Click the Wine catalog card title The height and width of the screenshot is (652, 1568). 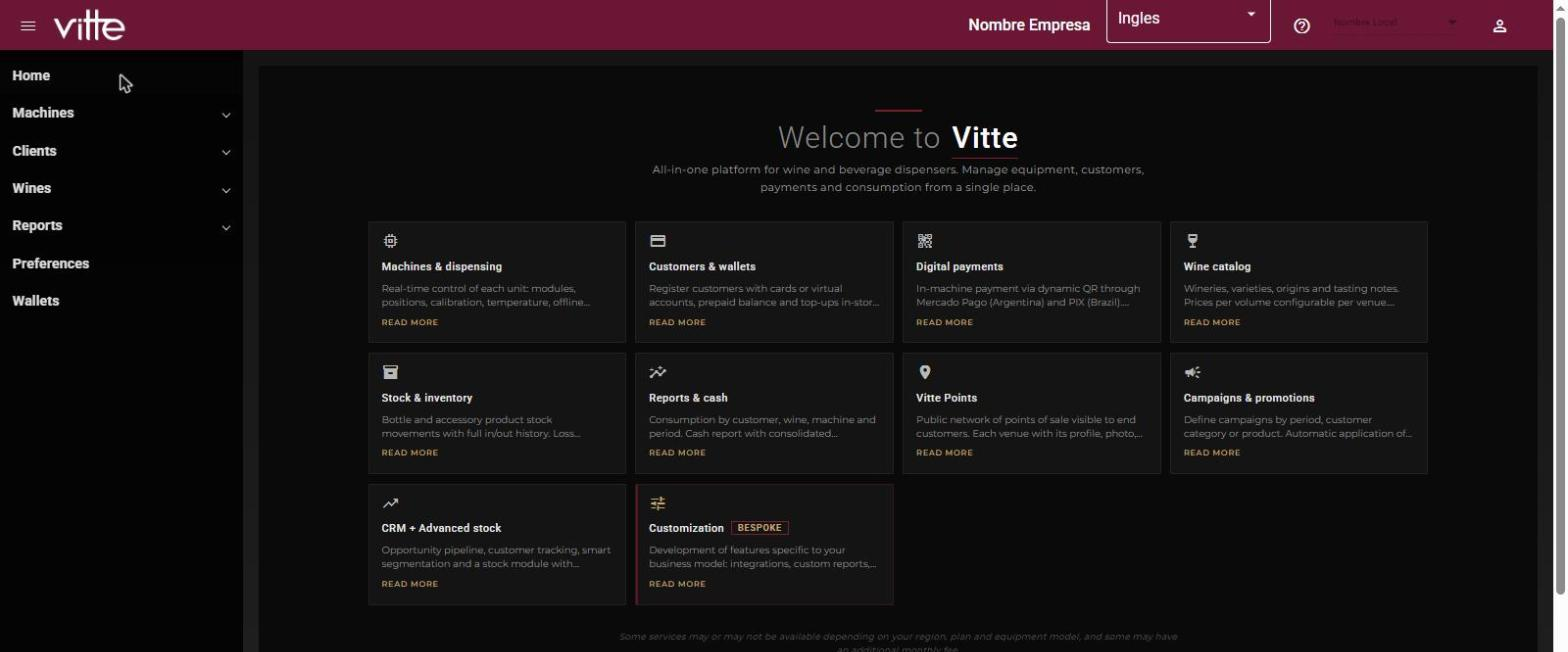pos(1217,267)
